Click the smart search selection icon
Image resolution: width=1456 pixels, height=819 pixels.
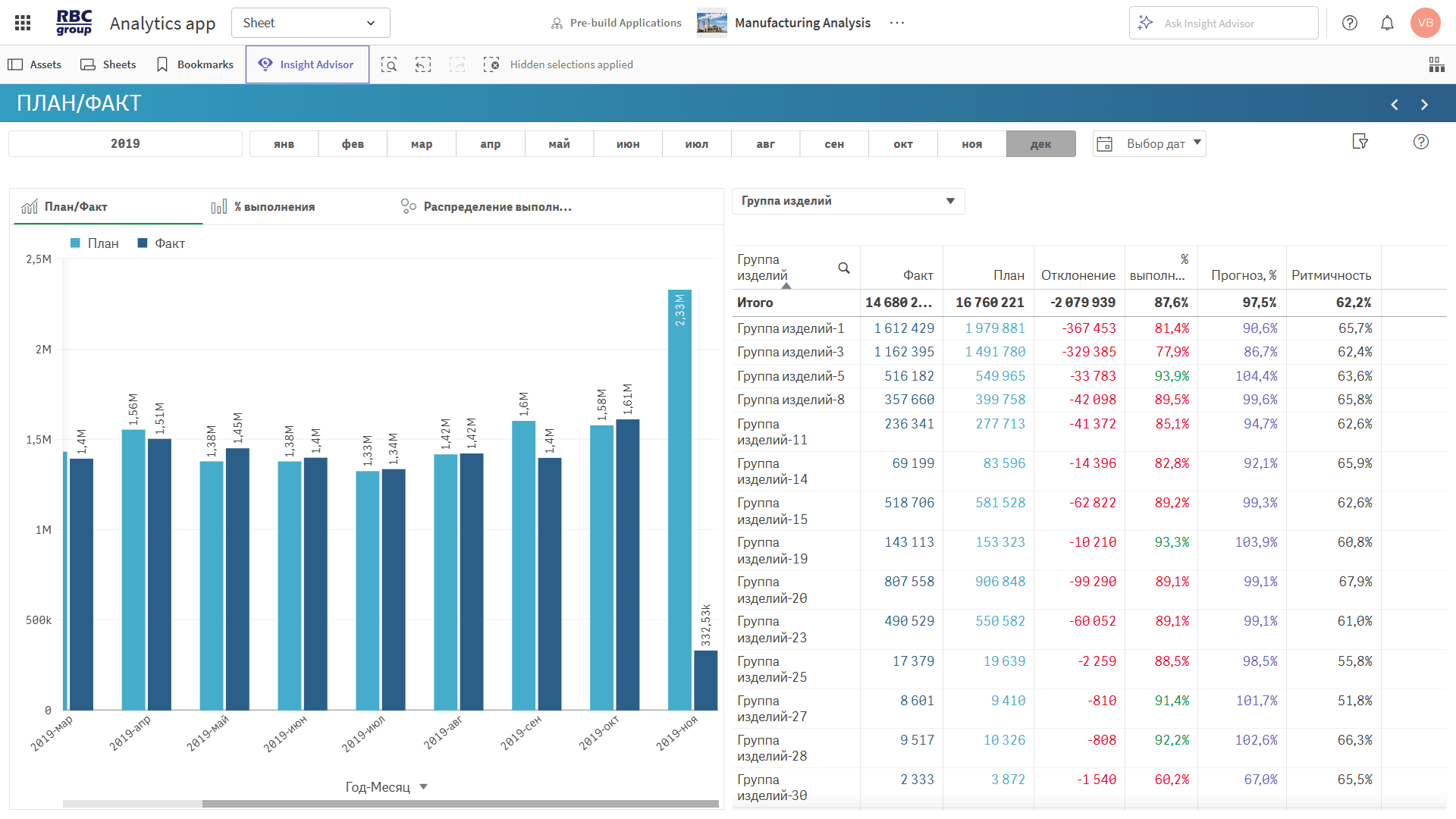pos(389,64)
